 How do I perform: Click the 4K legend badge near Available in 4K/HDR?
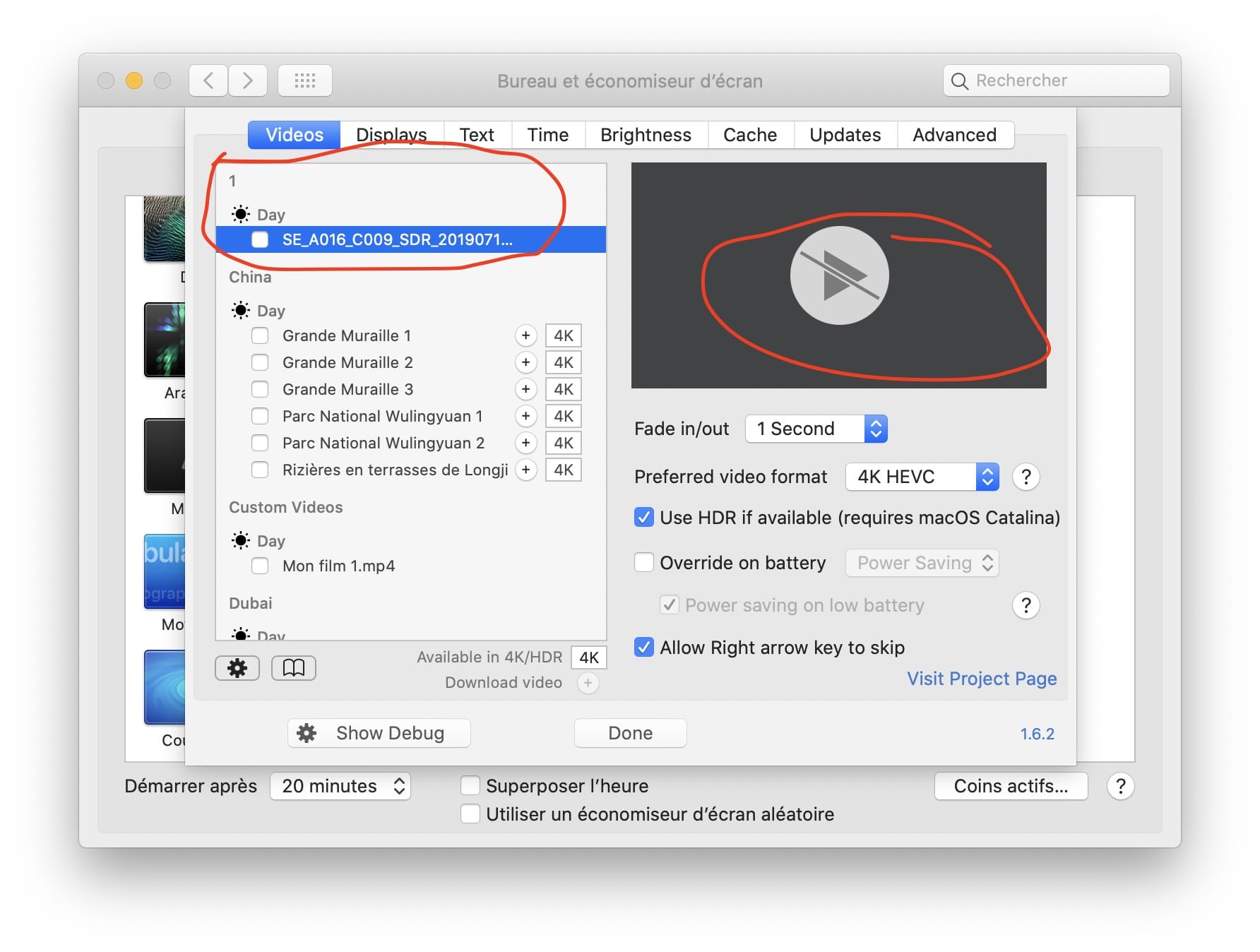(589, 658)
